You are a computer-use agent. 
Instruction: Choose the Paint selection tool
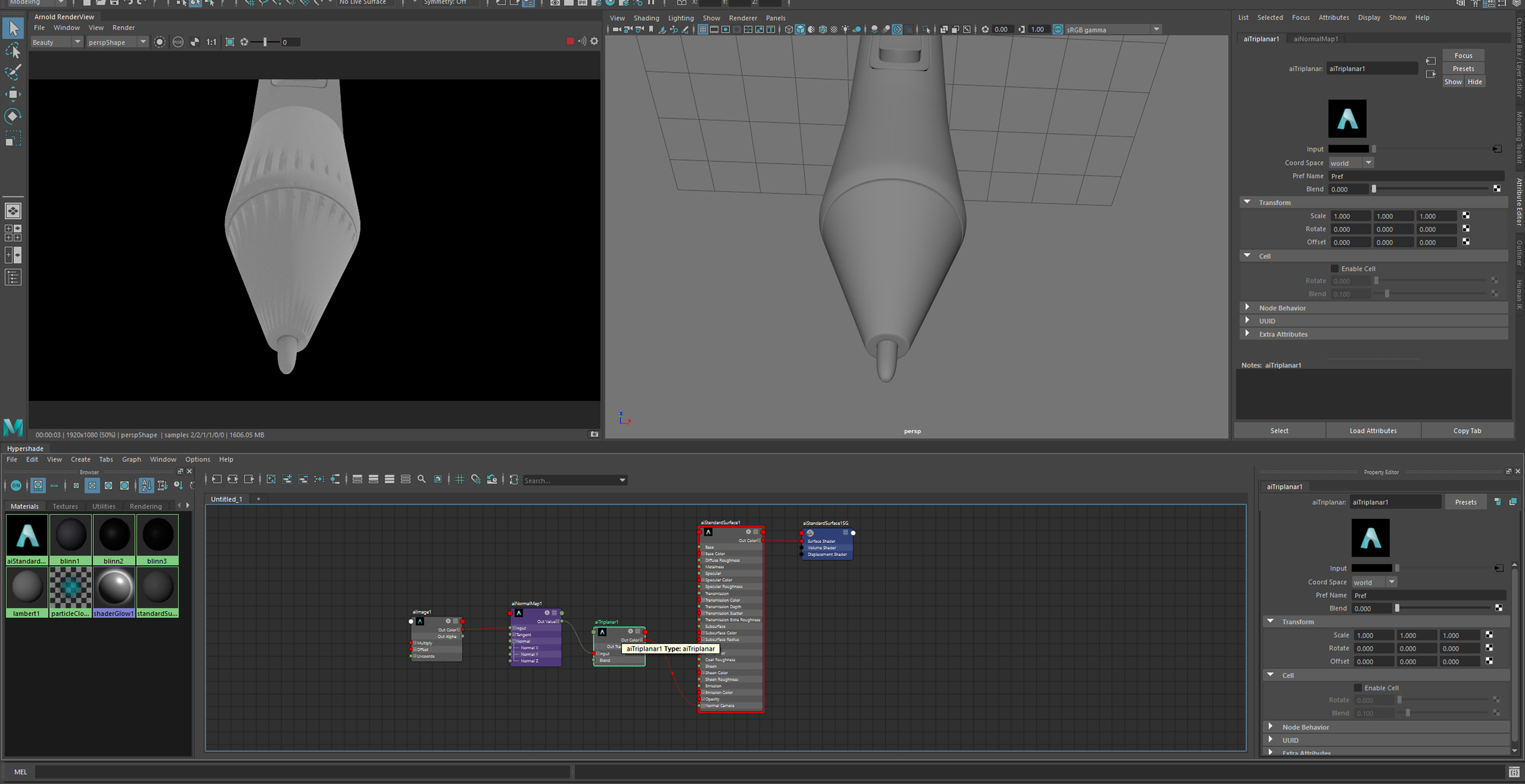(x=13, y=72)
